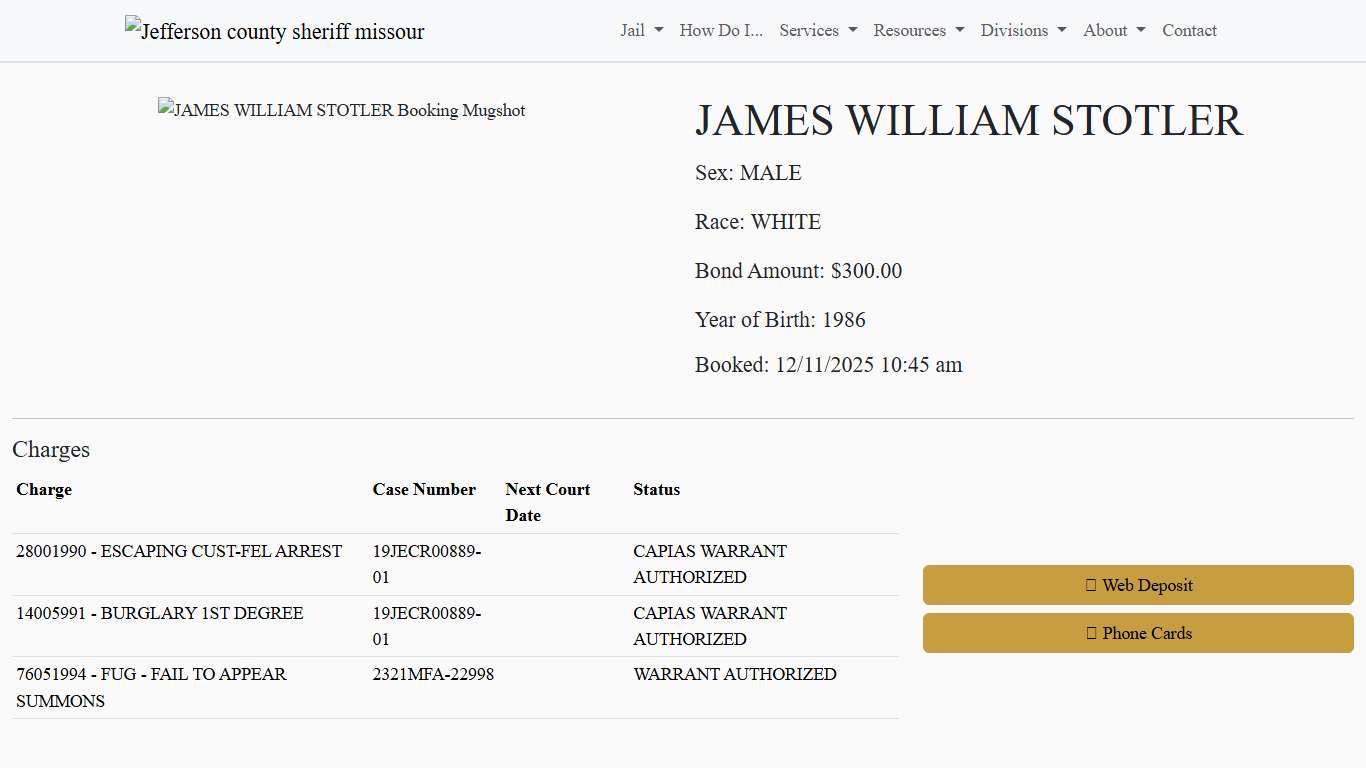Click the broken mugshot image placeholder
Viewport: 1366px width, 768px height.
coord(340,110)
